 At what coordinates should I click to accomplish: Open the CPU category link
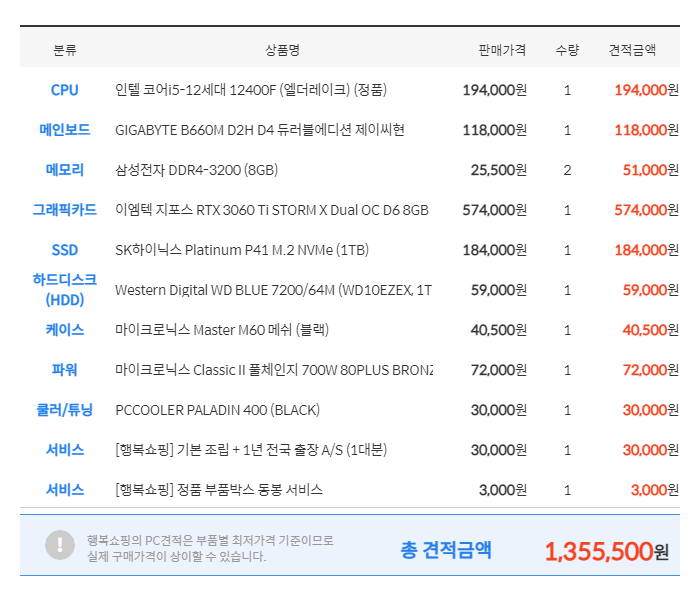[65, 90]
